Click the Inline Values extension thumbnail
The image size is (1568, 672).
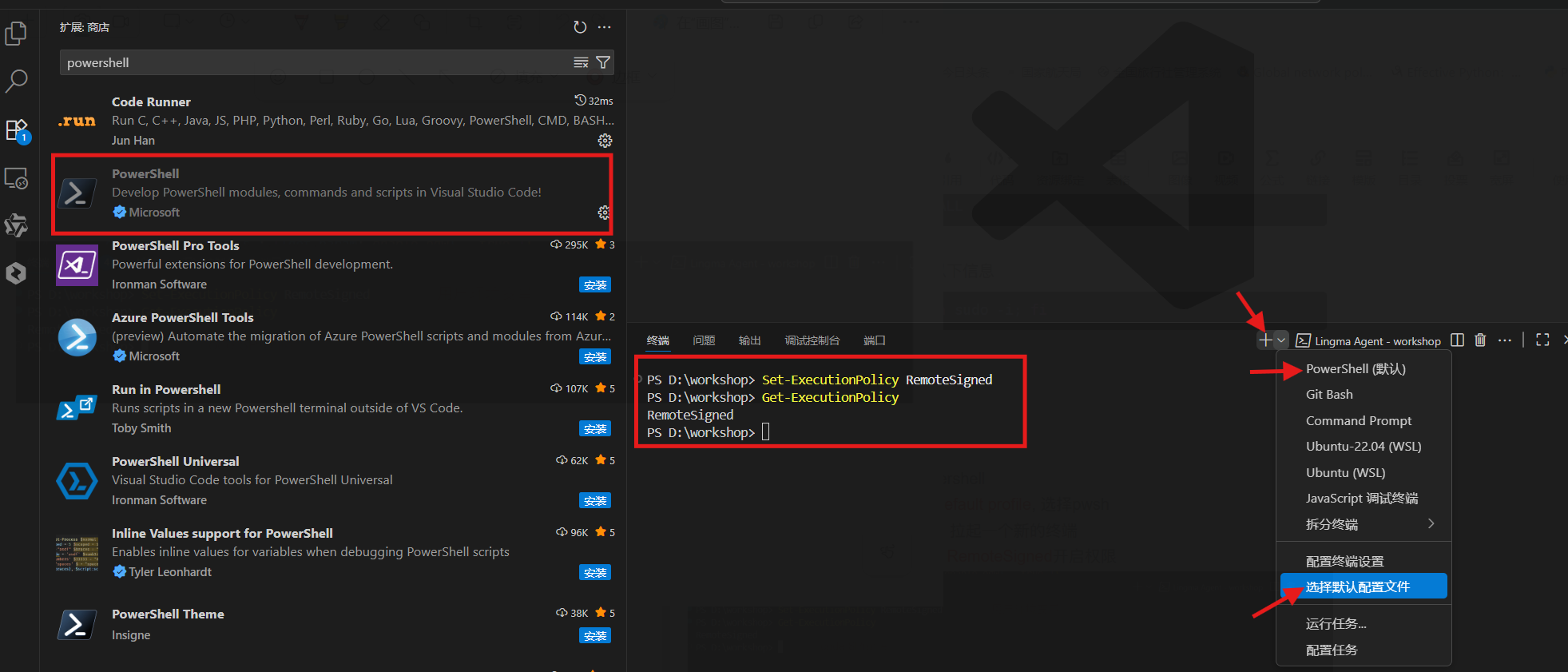[x=77, y=554]
